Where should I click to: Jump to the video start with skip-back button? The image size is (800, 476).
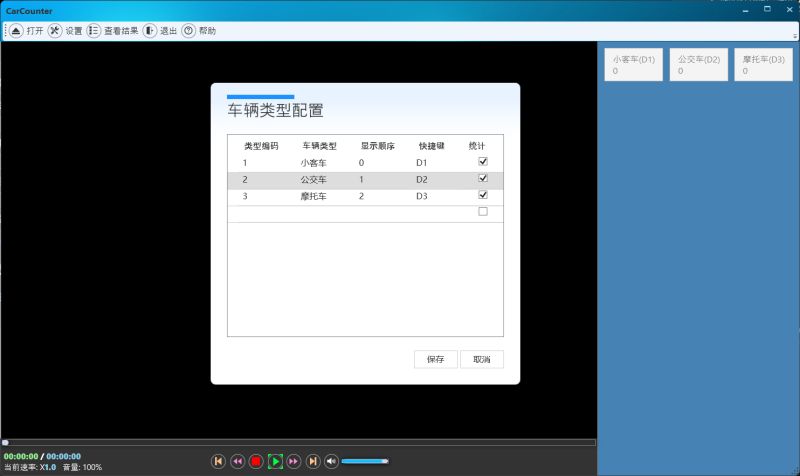tap(218, 461)
